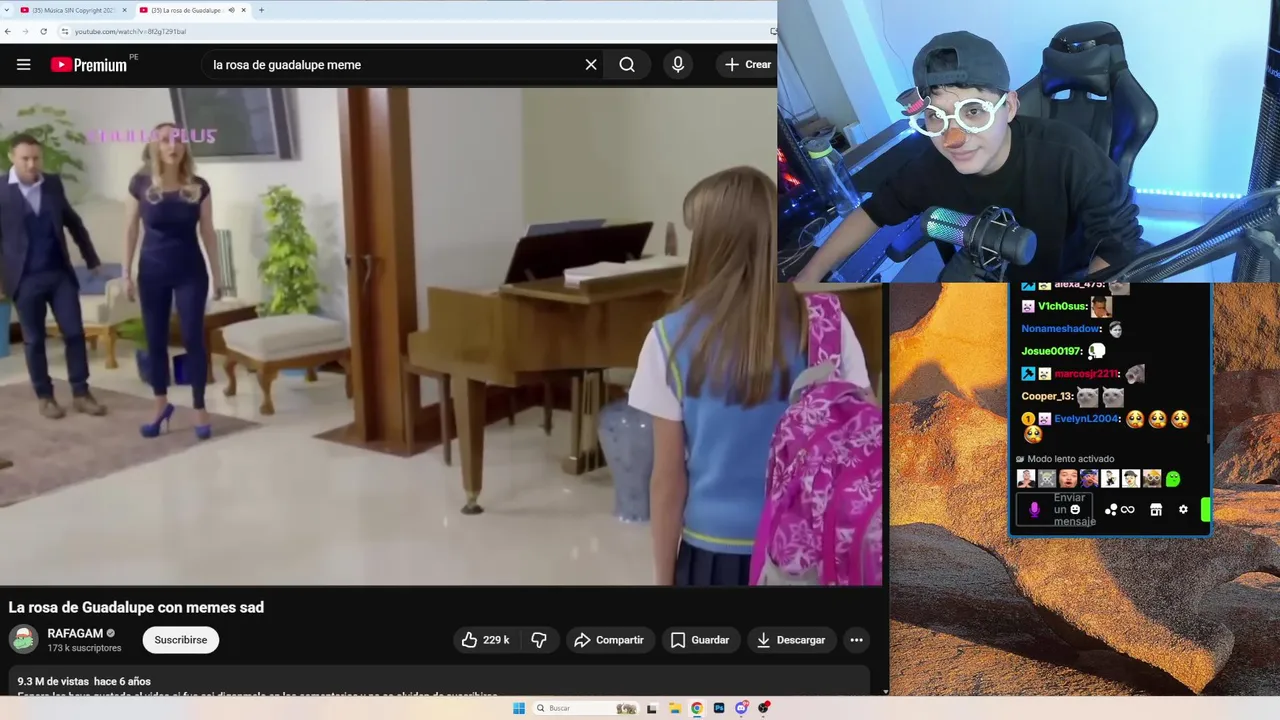The image size is (1280, 720).
Task: Open Google Chrome from the taskbar
Action: pos(697,708)
